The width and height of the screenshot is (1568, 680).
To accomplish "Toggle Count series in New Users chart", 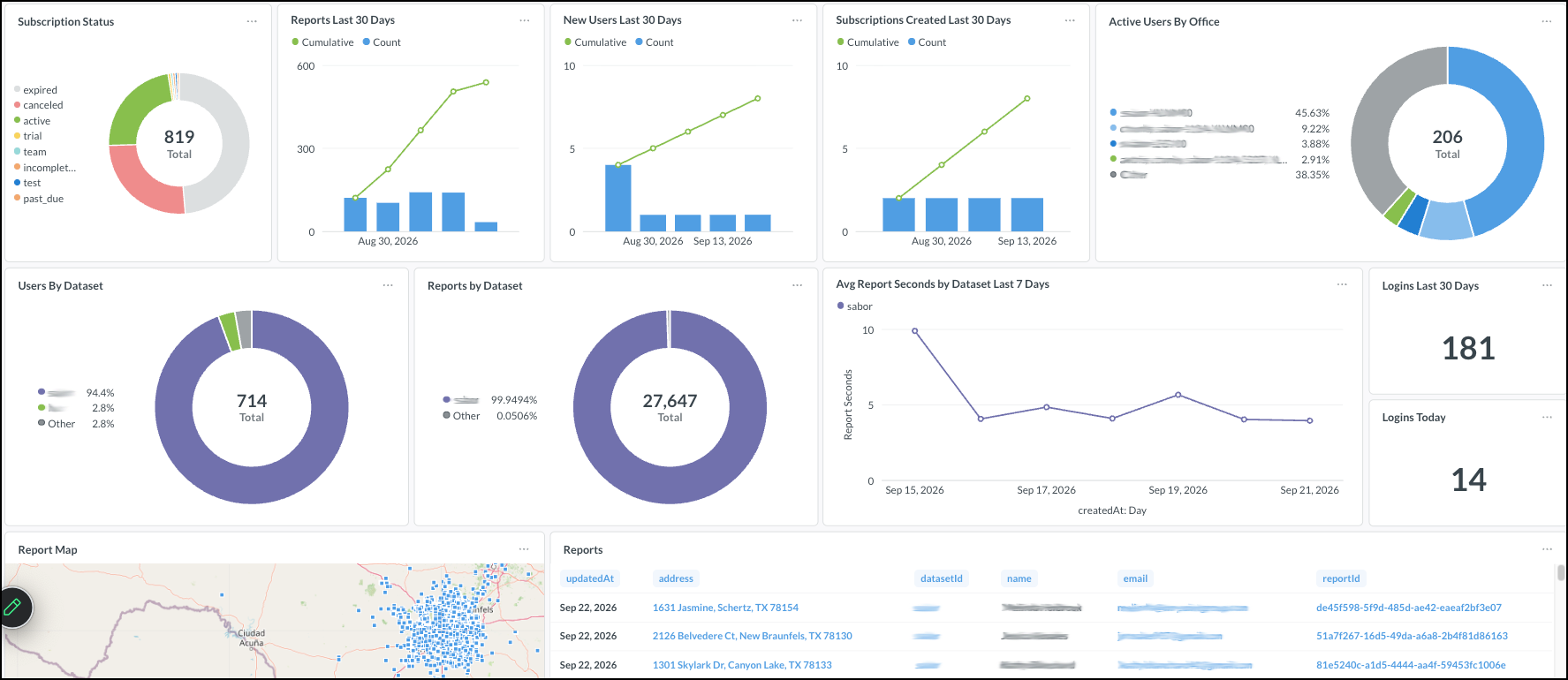I will pyautogui.click(x=655, y=42).
